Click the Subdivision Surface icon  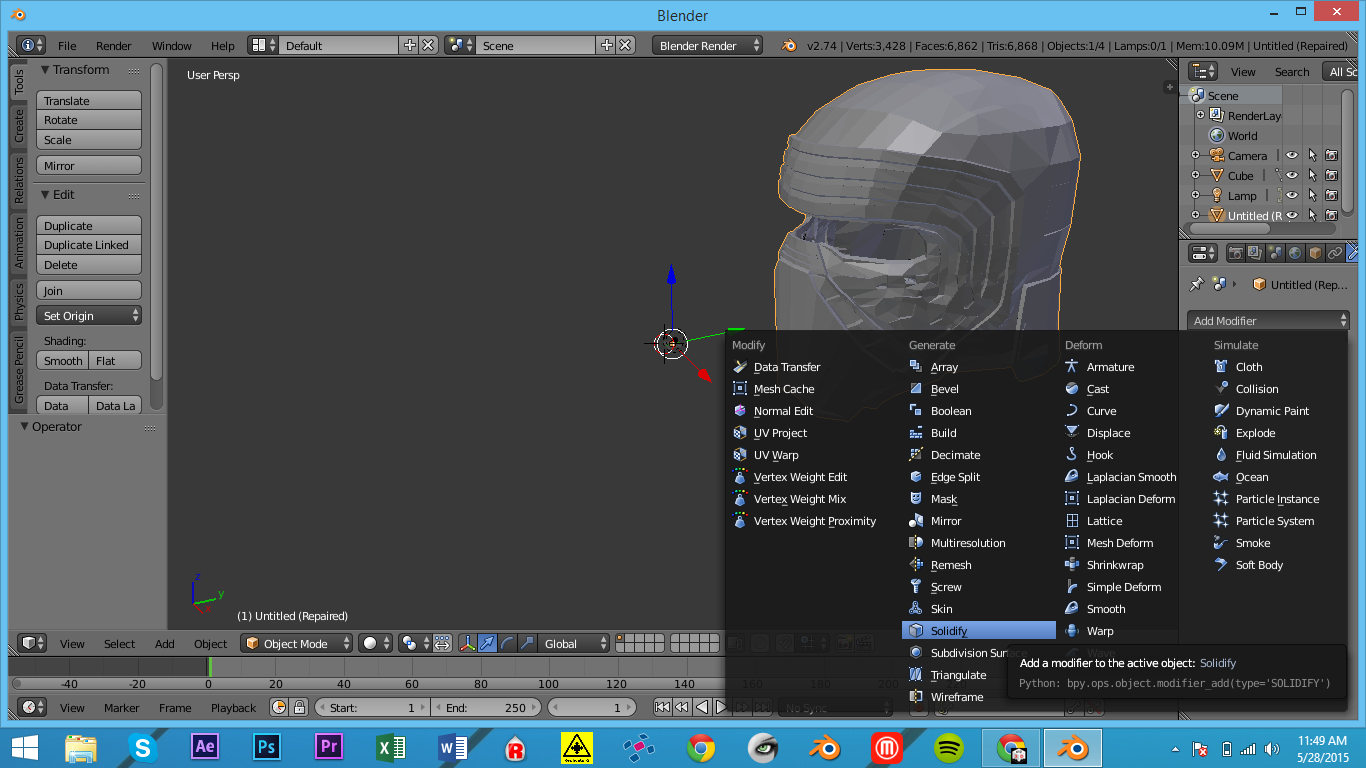[916, 653]
